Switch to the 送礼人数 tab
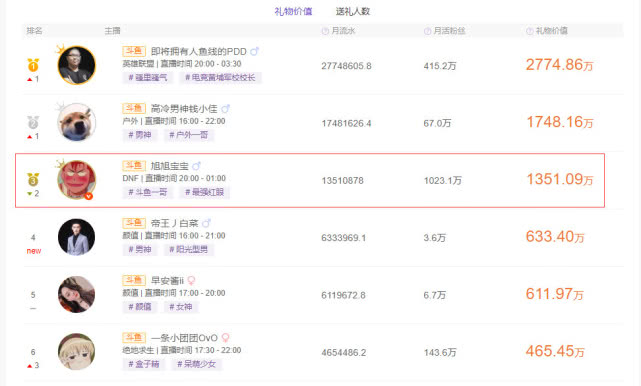This screenshot has width=641, height=386. pos(353,11)
